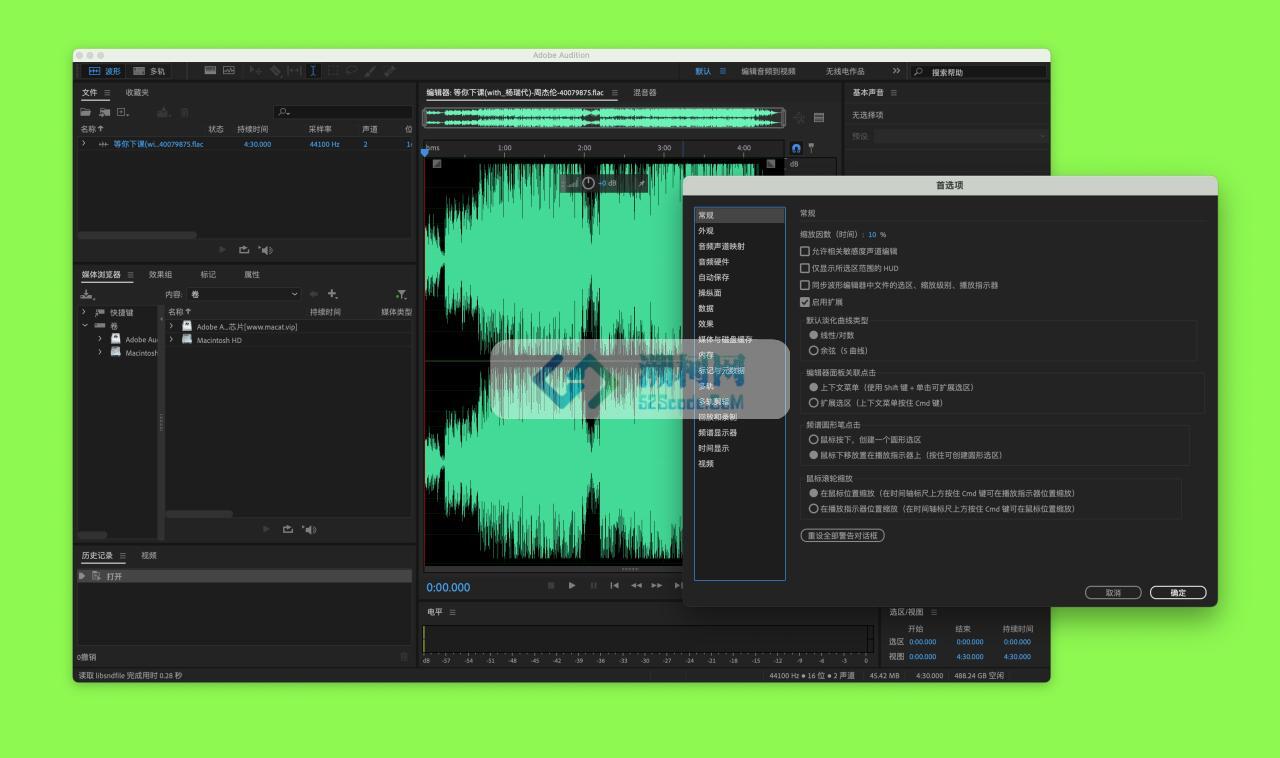
Task: Select the Time Selection tool
Action: tap(313, 71)
